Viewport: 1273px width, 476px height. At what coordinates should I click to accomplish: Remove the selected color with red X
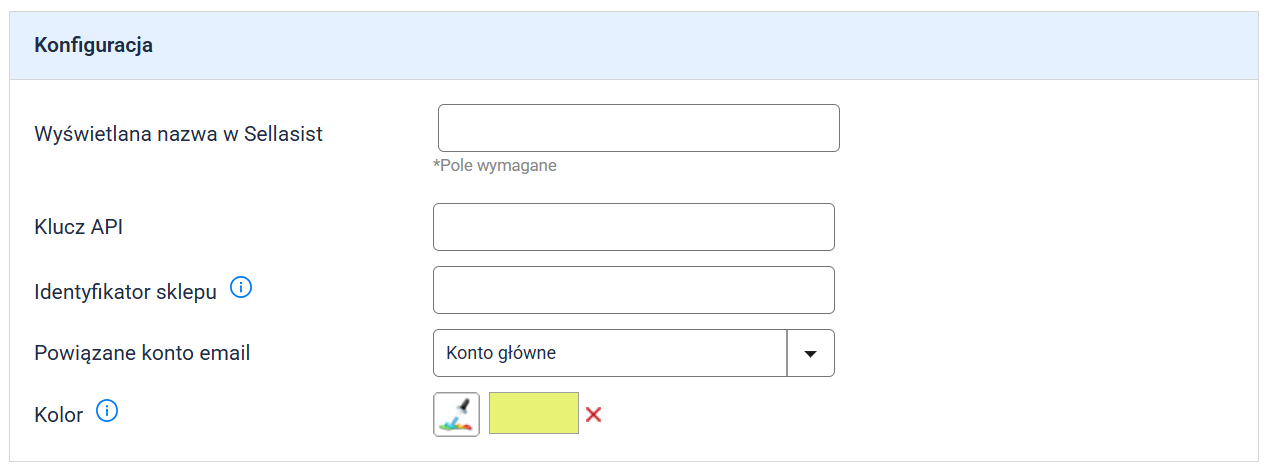[x=593, y=414]
